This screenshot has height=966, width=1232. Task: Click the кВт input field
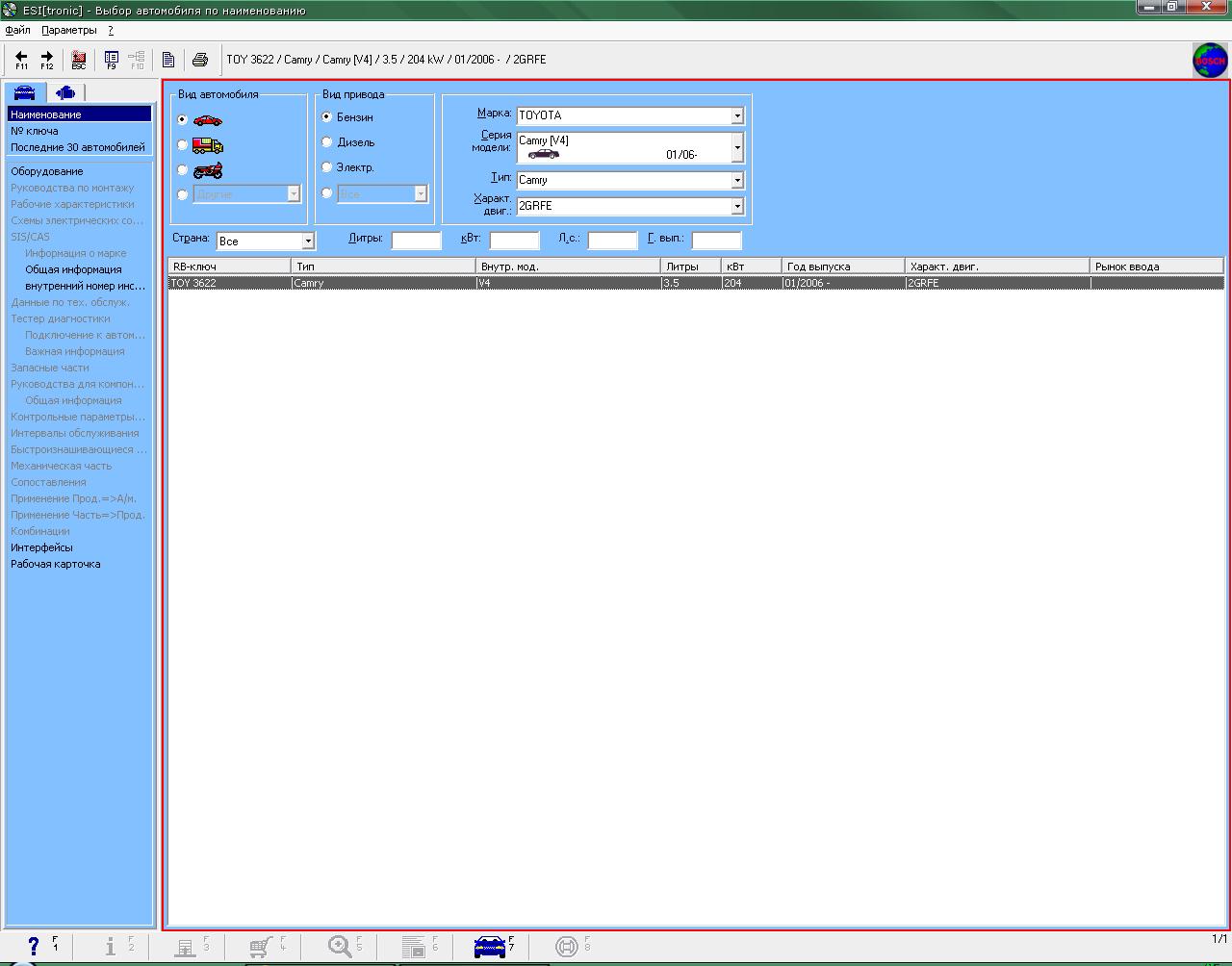coord(515,241)
